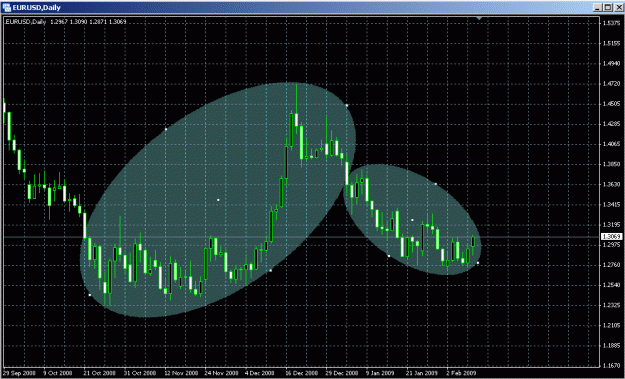625x379 pixels.
Task: Click the chart shift triangle marker
Action: [x=479, y=18]
